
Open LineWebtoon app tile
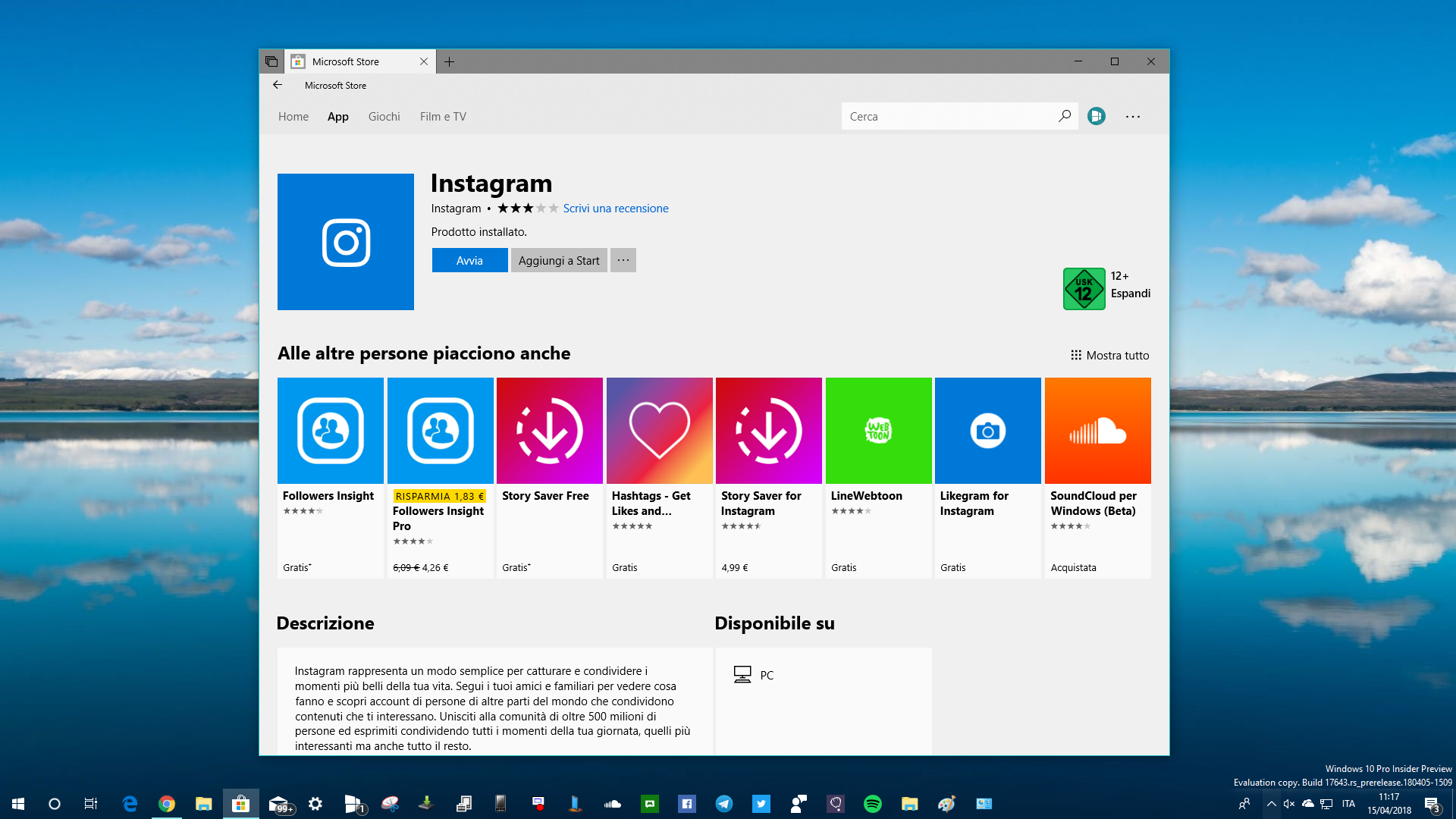pos(879,478)
